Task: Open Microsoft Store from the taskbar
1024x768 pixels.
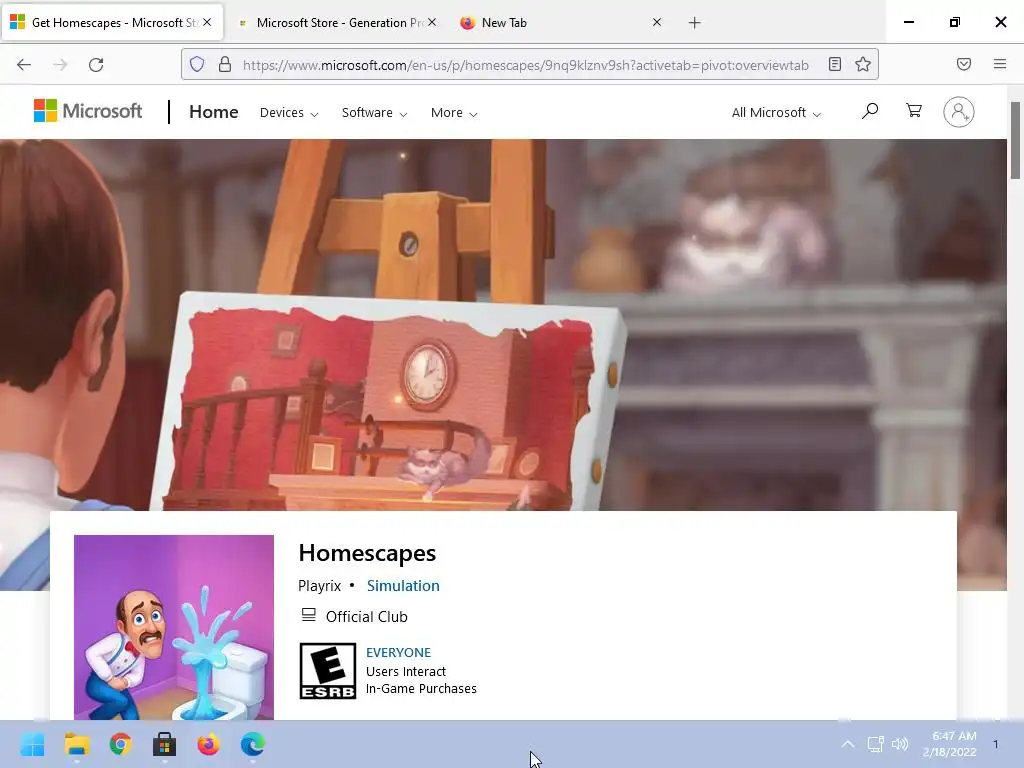Action: (x=165, y=744)
